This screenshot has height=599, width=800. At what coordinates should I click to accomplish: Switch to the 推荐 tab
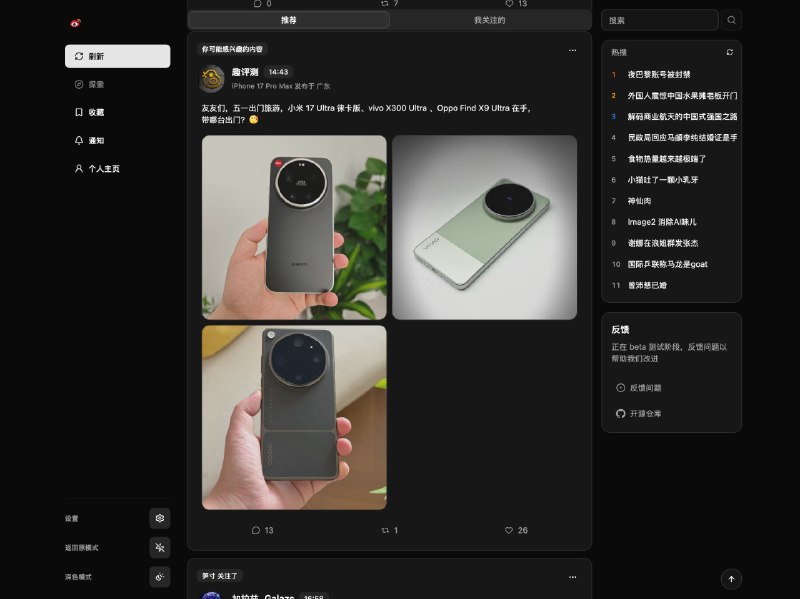pyautogui.click(x=289, y=20)
